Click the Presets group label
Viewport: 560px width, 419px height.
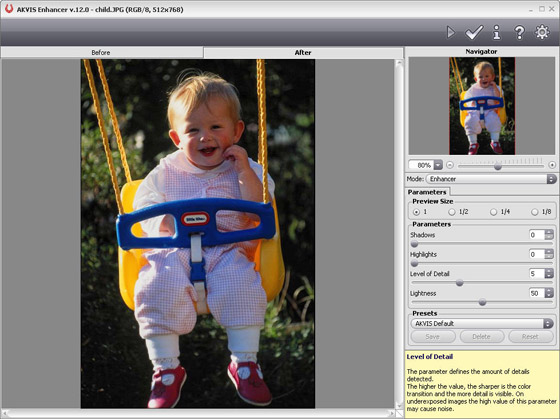pyautogui.click(x=425, y=313)
